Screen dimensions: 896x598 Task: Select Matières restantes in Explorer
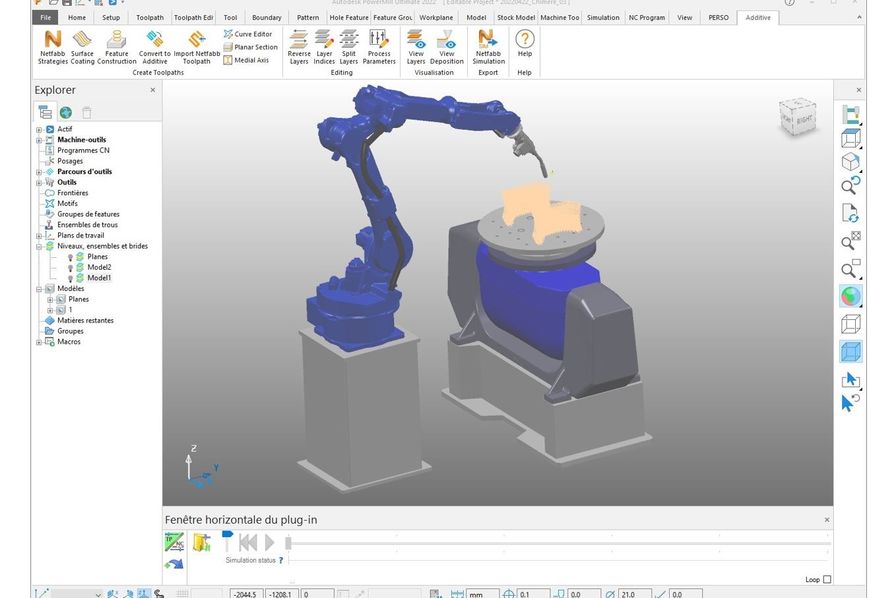(85, 321)
